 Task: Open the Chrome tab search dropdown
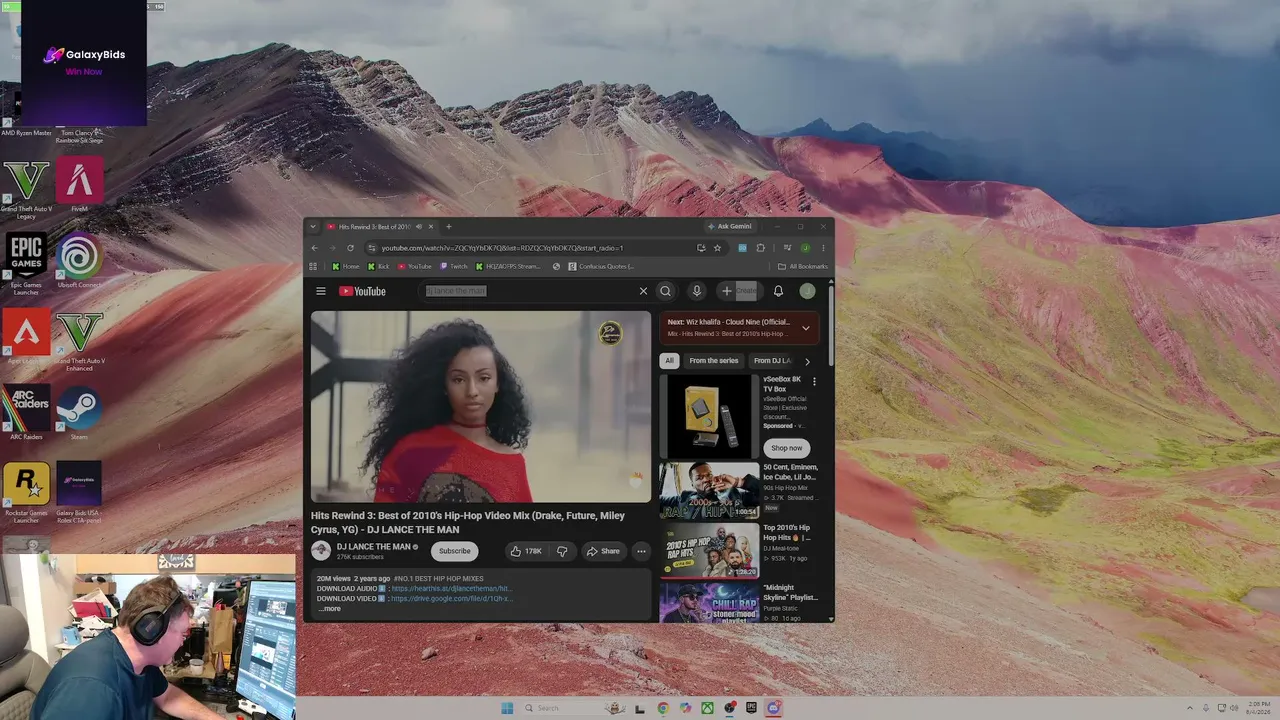pyautogui.click(x=313, y=227)
